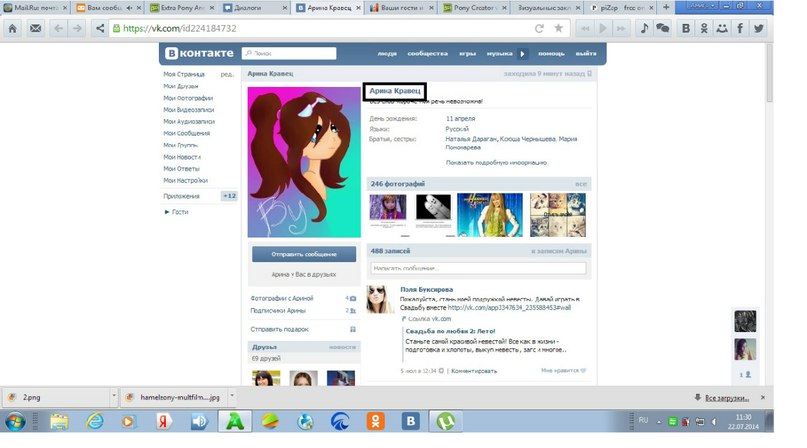Open the music note icon in toolbar
The height and width of the screenshot is (448, 807).
pyautogui.click(x=644, y=29)
